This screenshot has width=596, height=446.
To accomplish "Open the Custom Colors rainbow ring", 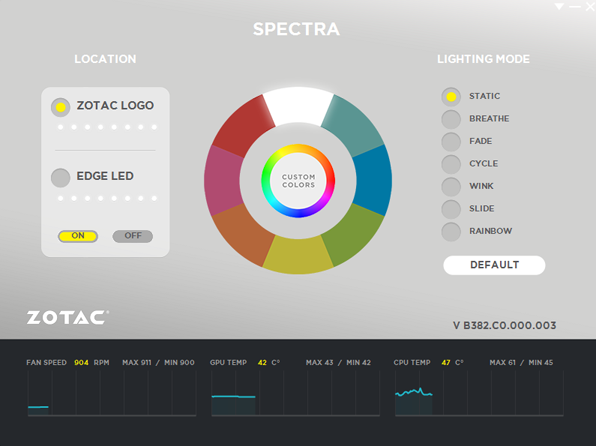I will (x=298, y=181).
